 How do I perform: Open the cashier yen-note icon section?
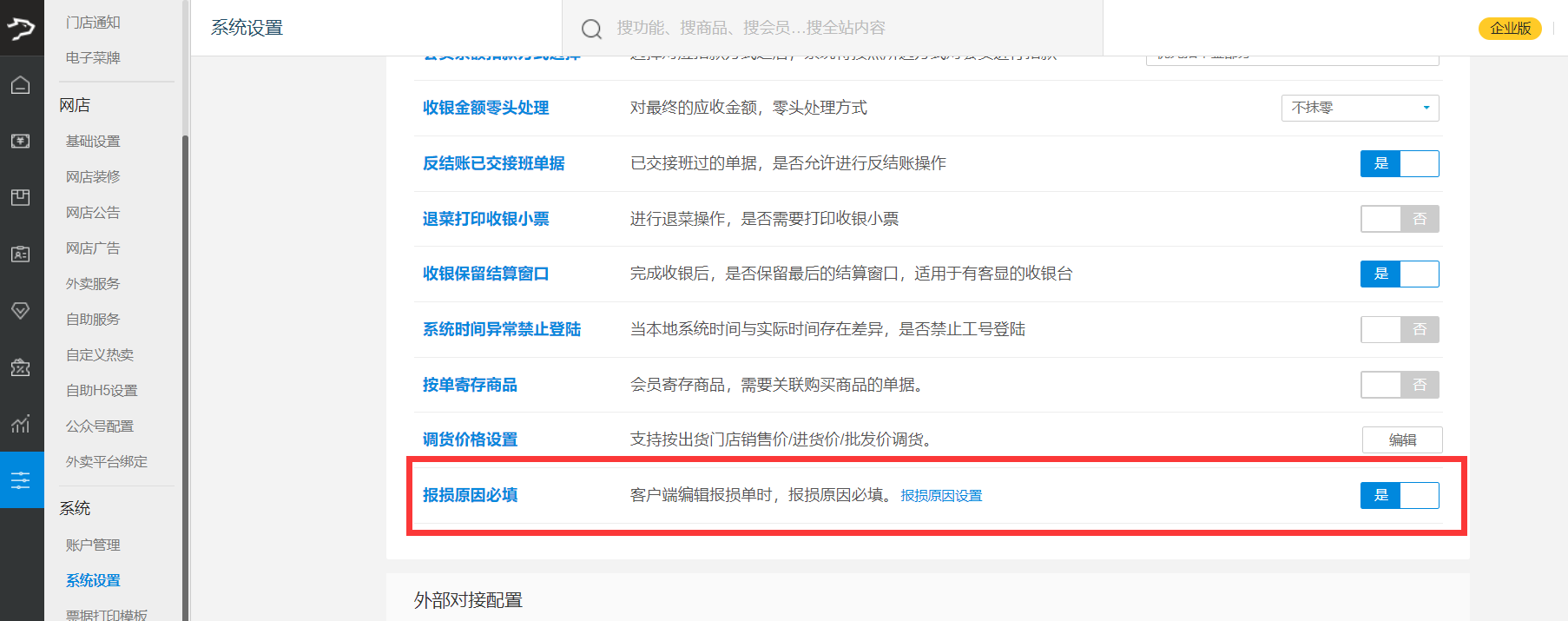(21, 141)
